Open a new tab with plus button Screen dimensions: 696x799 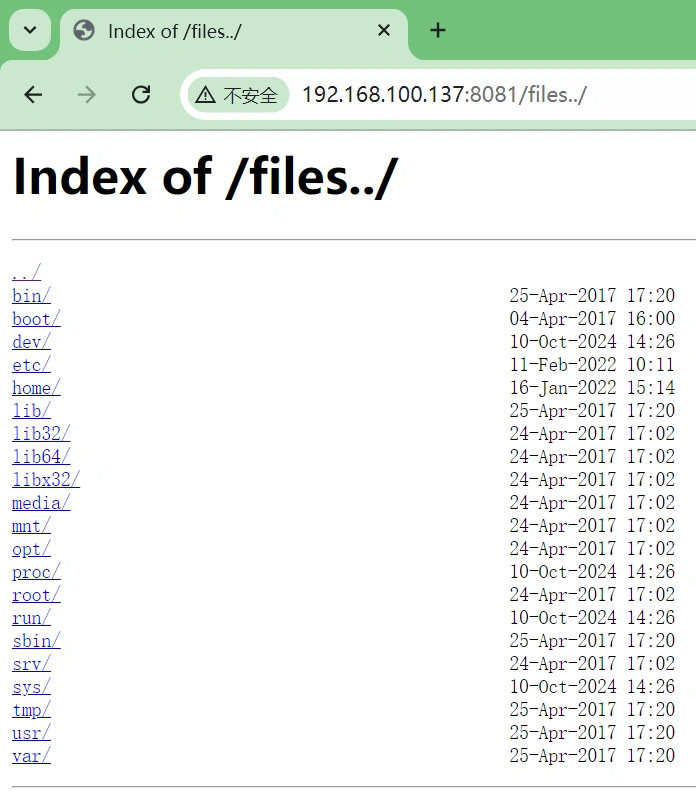tap(437, 31)
